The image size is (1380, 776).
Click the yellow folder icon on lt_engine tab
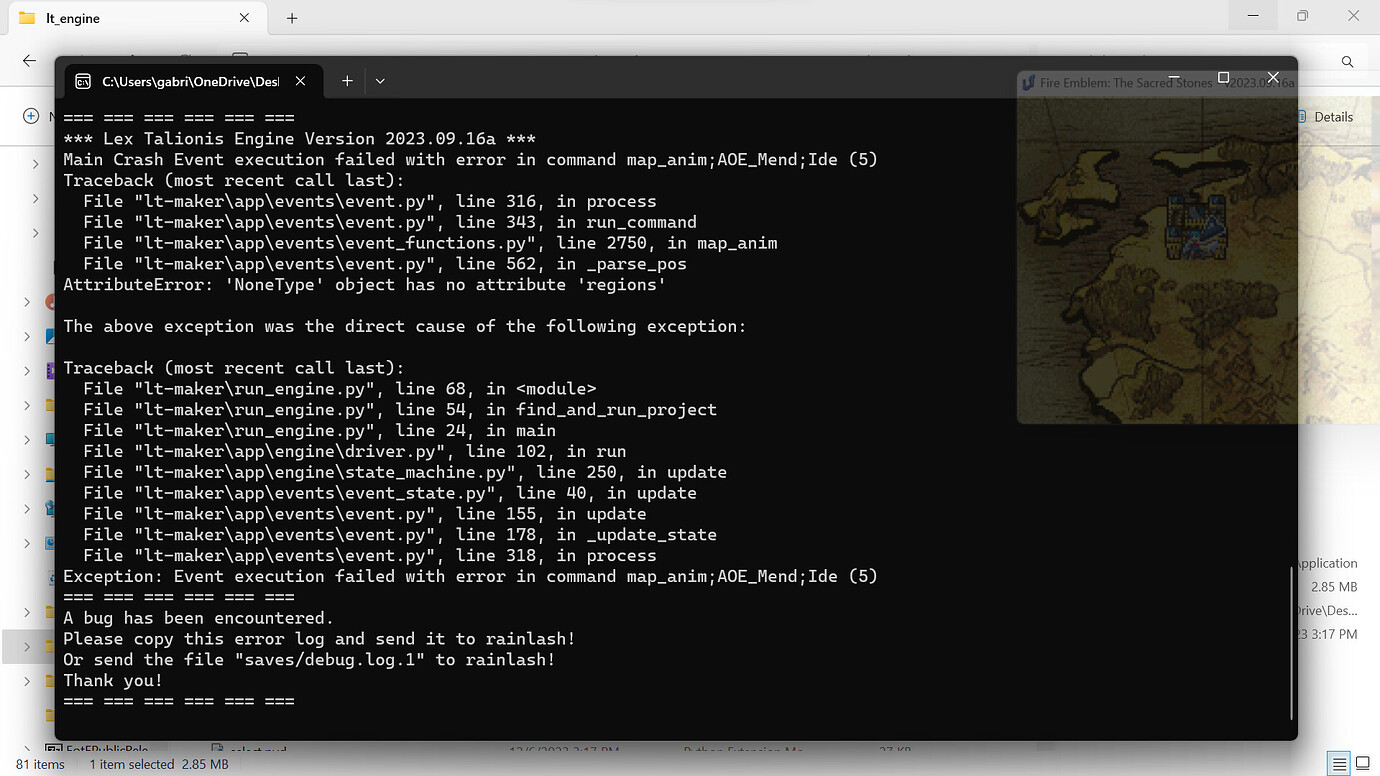coord(27,18)
